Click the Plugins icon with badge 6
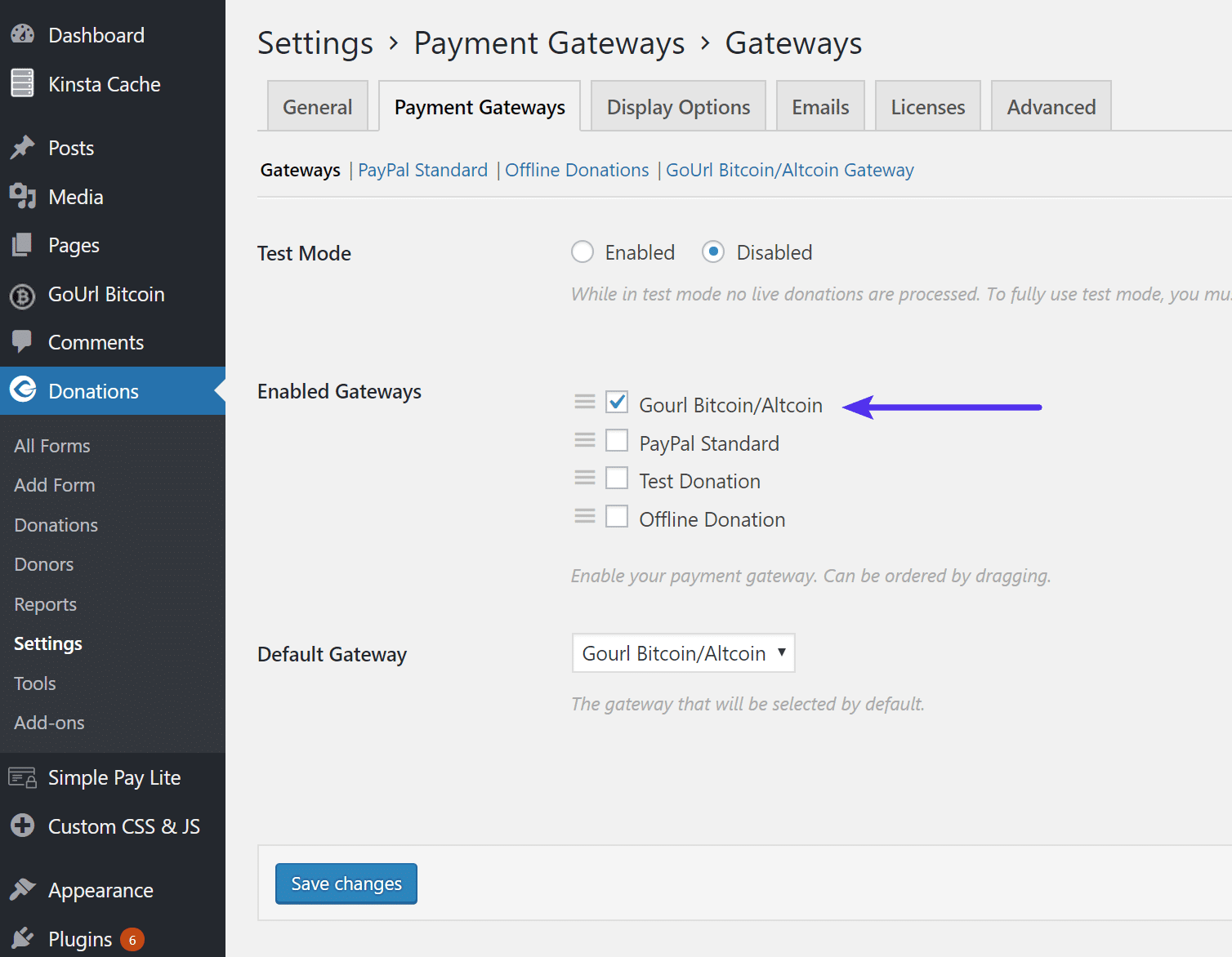This screenshot has height=957, width=1232. pos(21,937)
